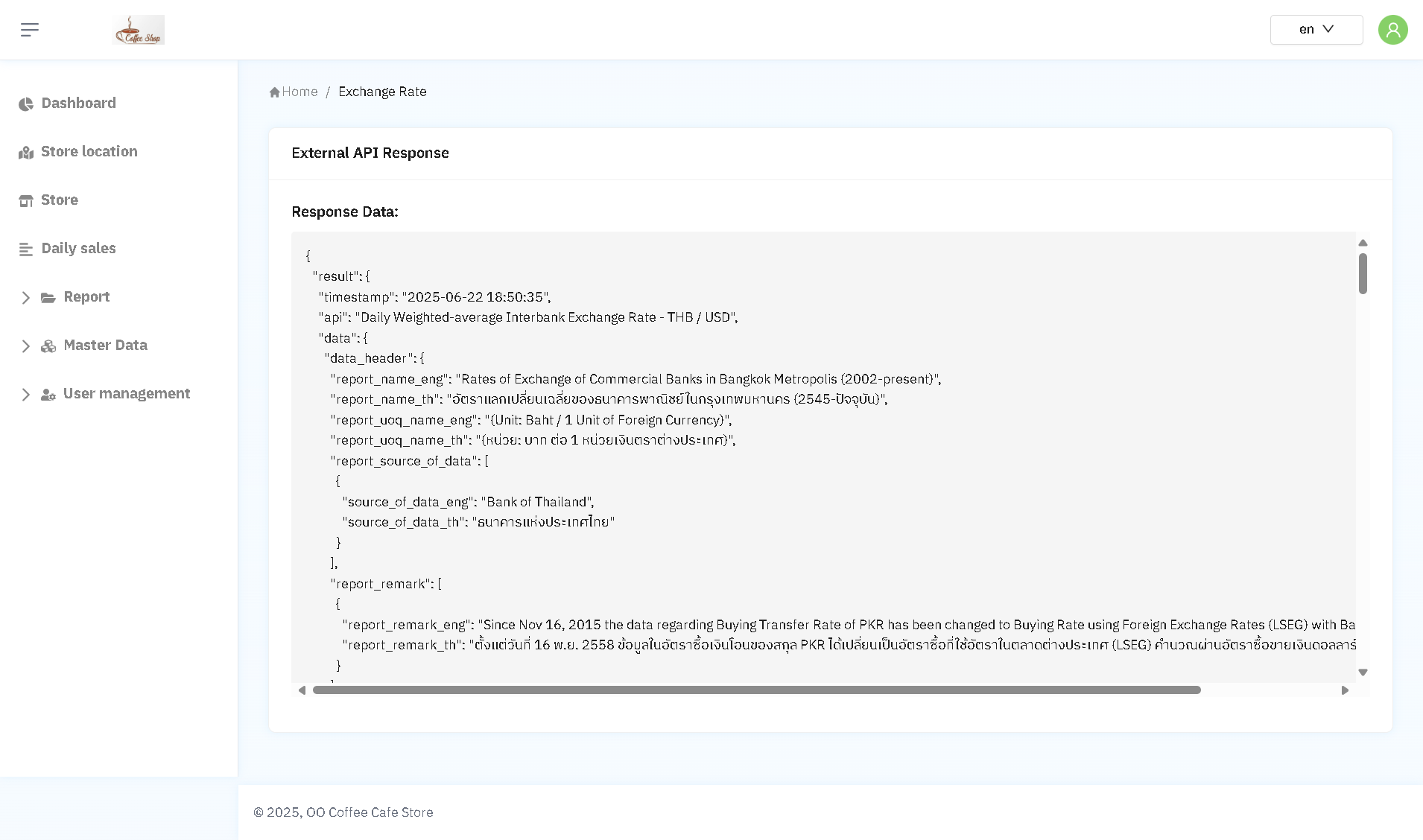Click the Exchange Rate breadcrumb text
Image resolution: width=1423 pixels, height=840 pixels.
(382, 92)
